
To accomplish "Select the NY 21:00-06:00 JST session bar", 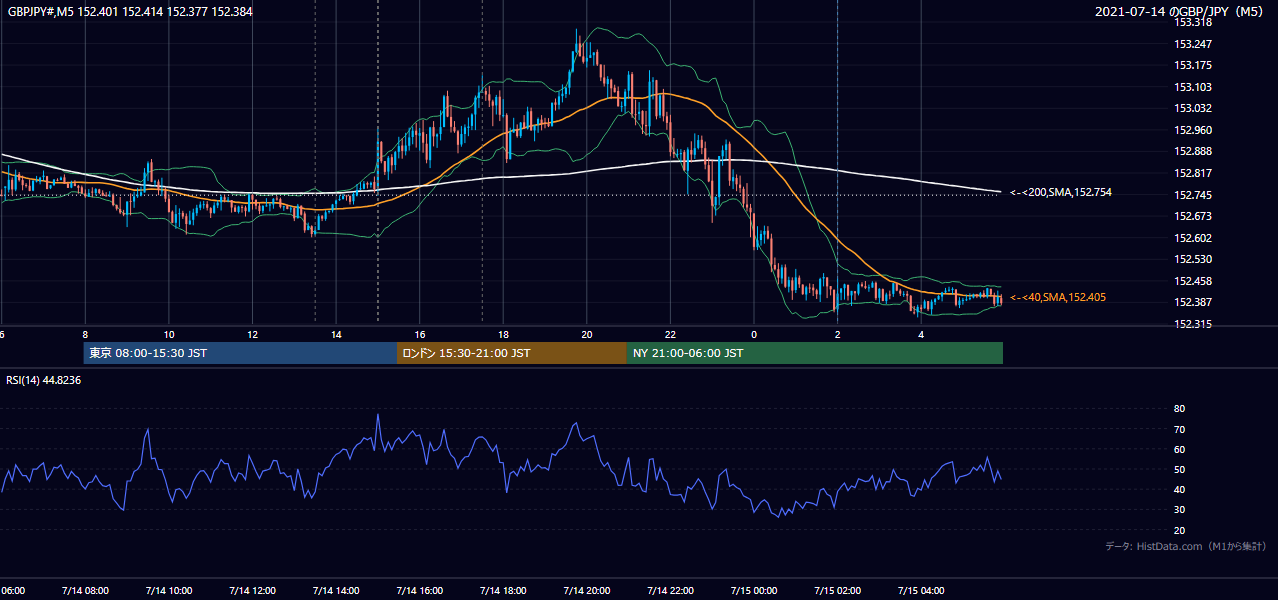I will coord(814,353).
